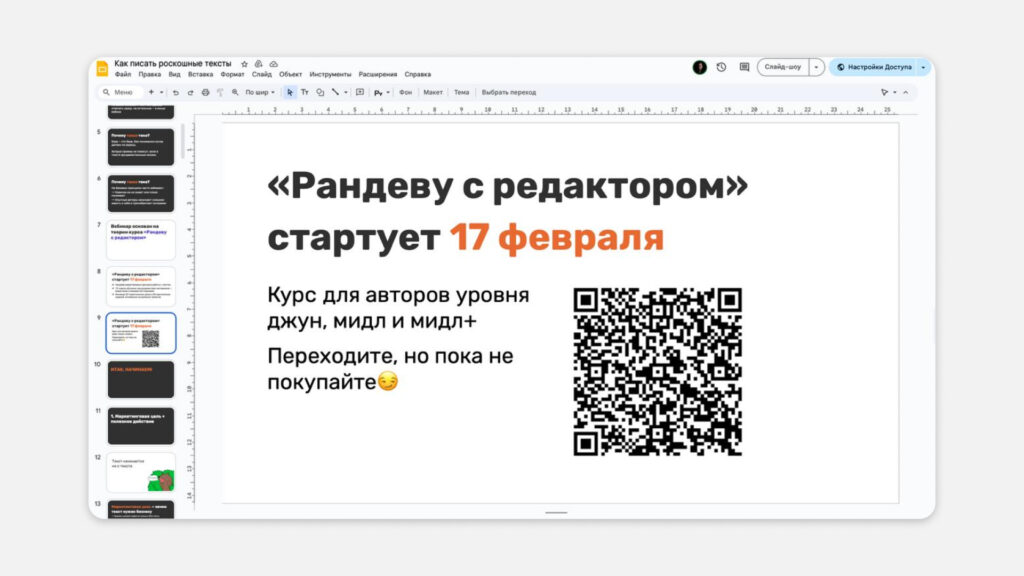Click the pointer mode icon on toolbar right
The image size is (1024, 576).
click(x=884, y=93)
